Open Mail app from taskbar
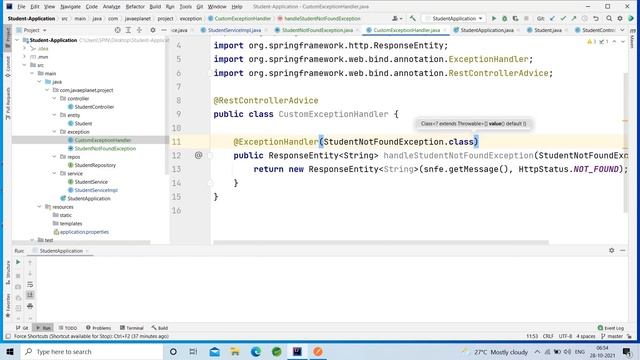The height and width of the screenshot is (360, 640). tap(214, 351)
